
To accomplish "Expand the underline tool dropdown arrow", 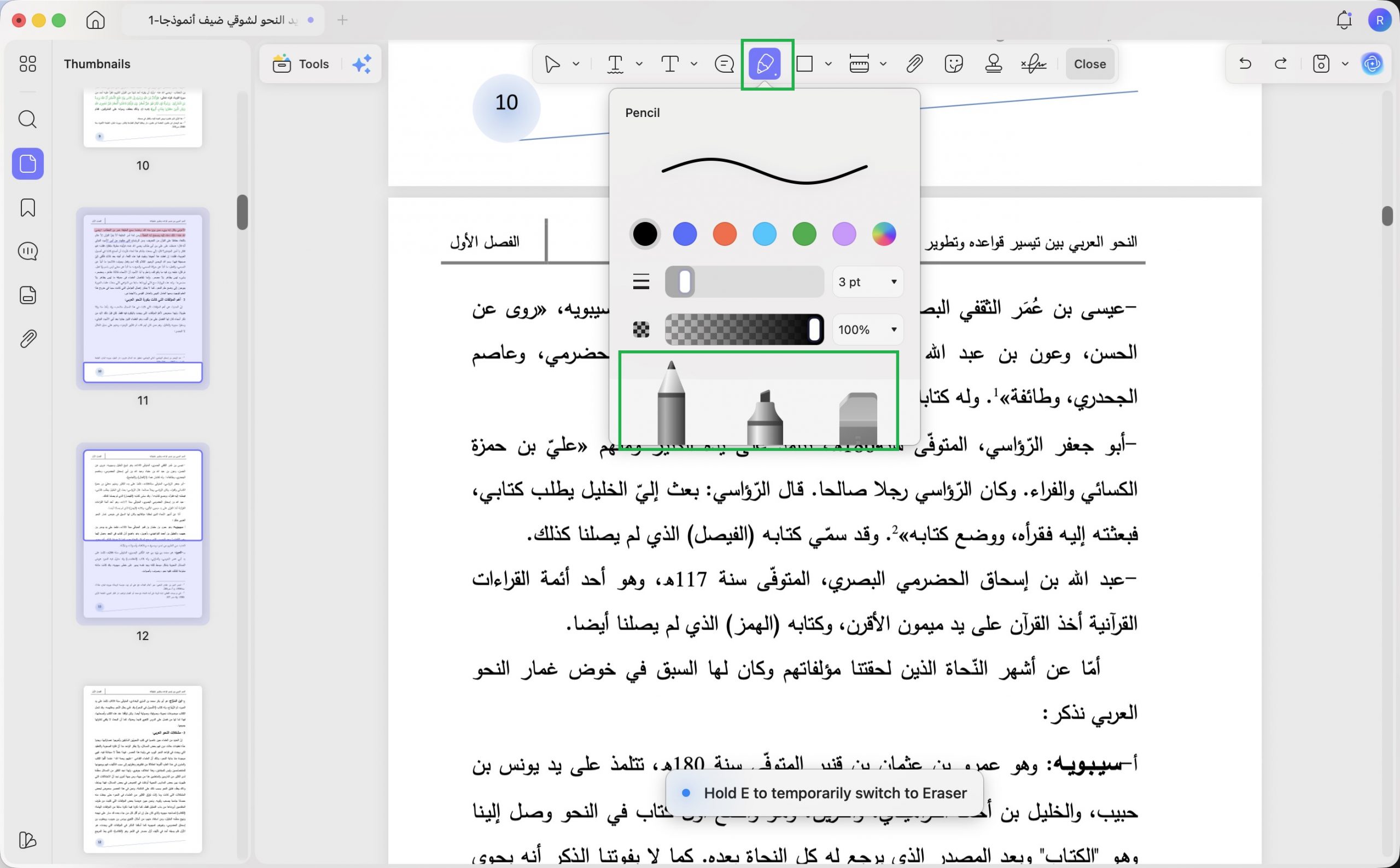I will tap(639, 64).
